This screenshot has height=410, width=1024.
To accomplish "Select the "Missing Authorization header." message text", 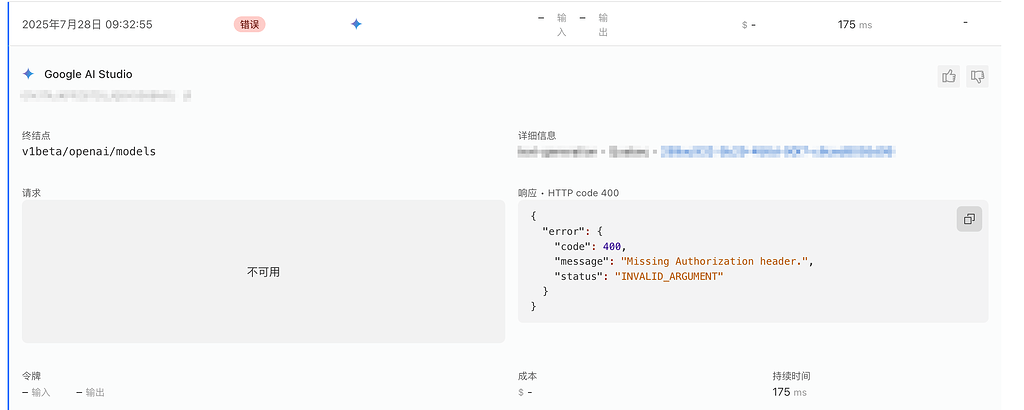I will 716,261.
